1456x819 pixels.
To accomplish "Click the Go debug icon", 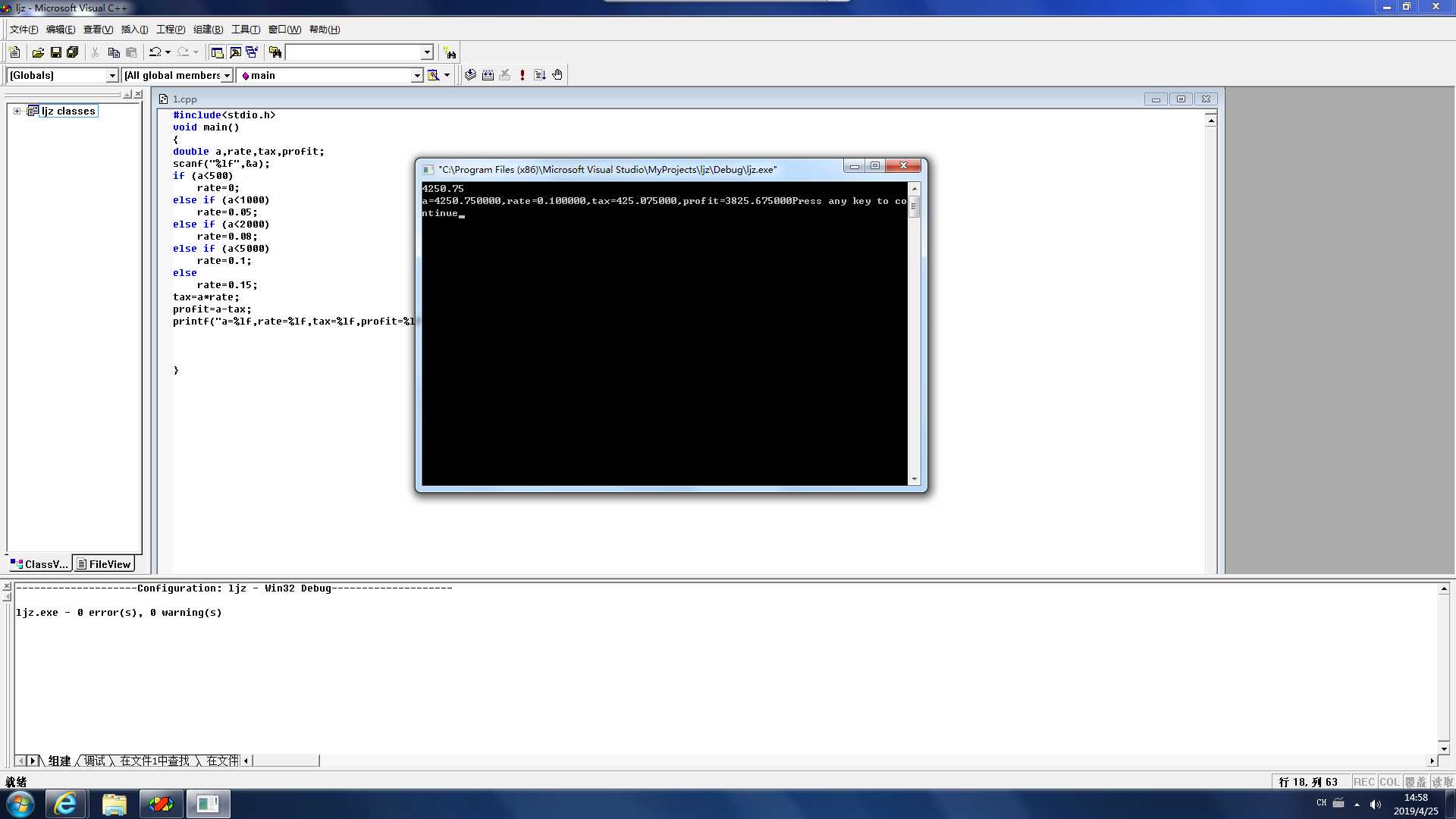I will tap(540, 75).
